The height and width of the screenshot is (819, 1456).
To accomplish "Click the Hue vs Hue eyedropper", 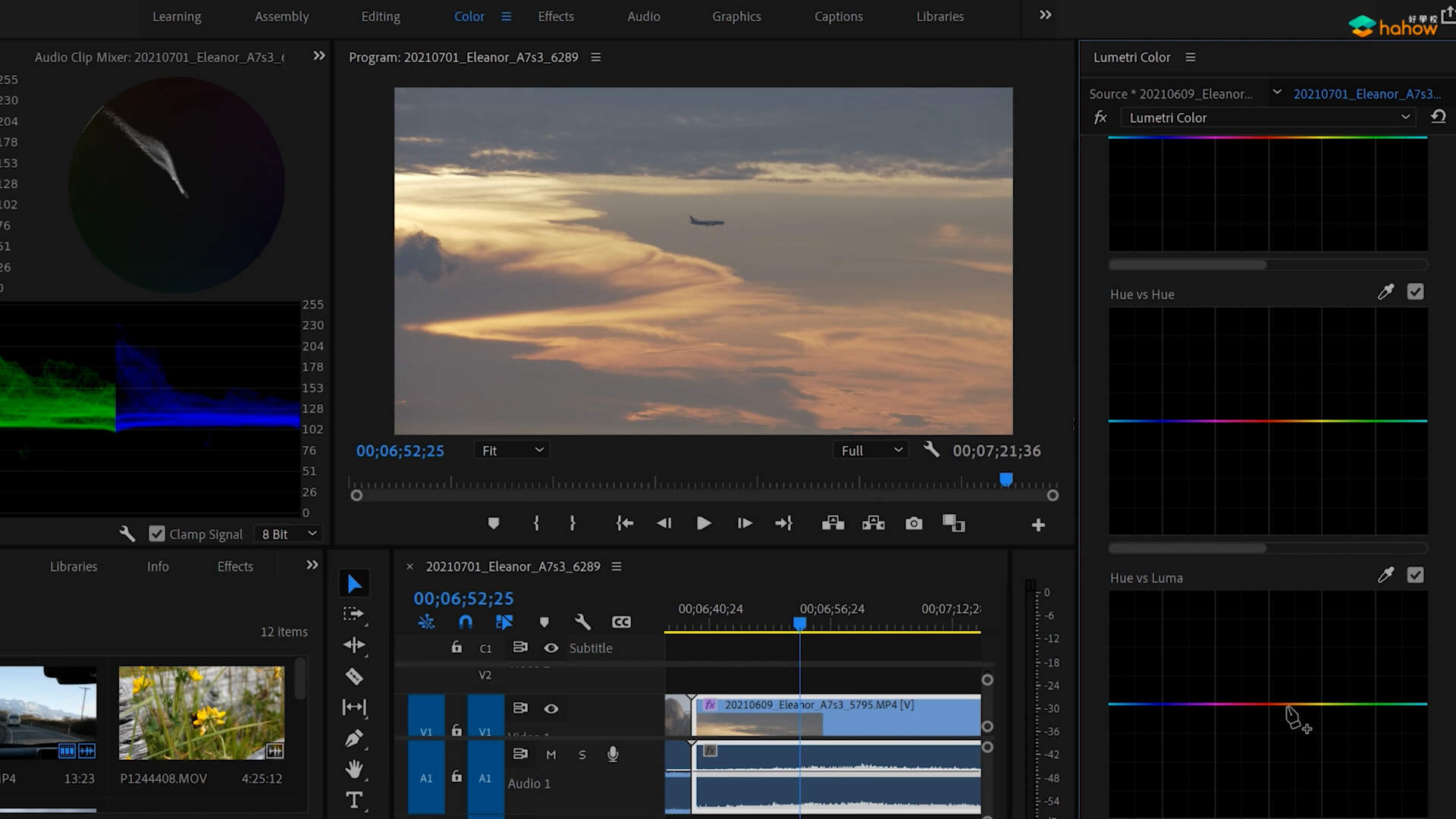I will (x=1385, y=293).
